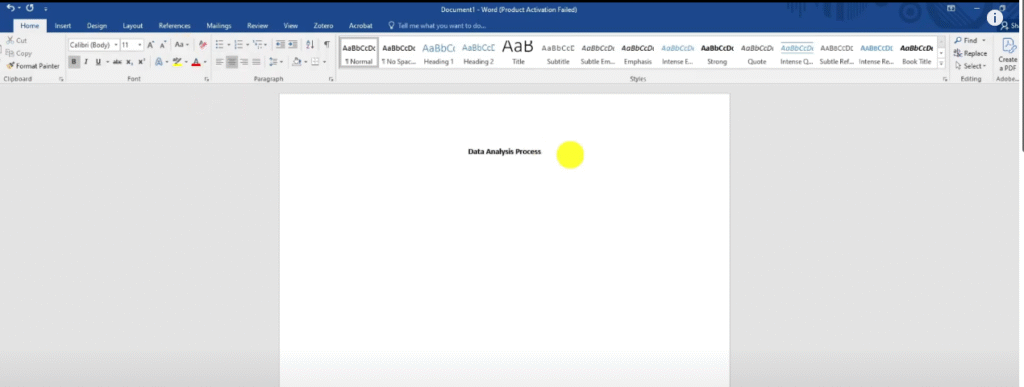Apply paragraph Shading

pos(296,62)
